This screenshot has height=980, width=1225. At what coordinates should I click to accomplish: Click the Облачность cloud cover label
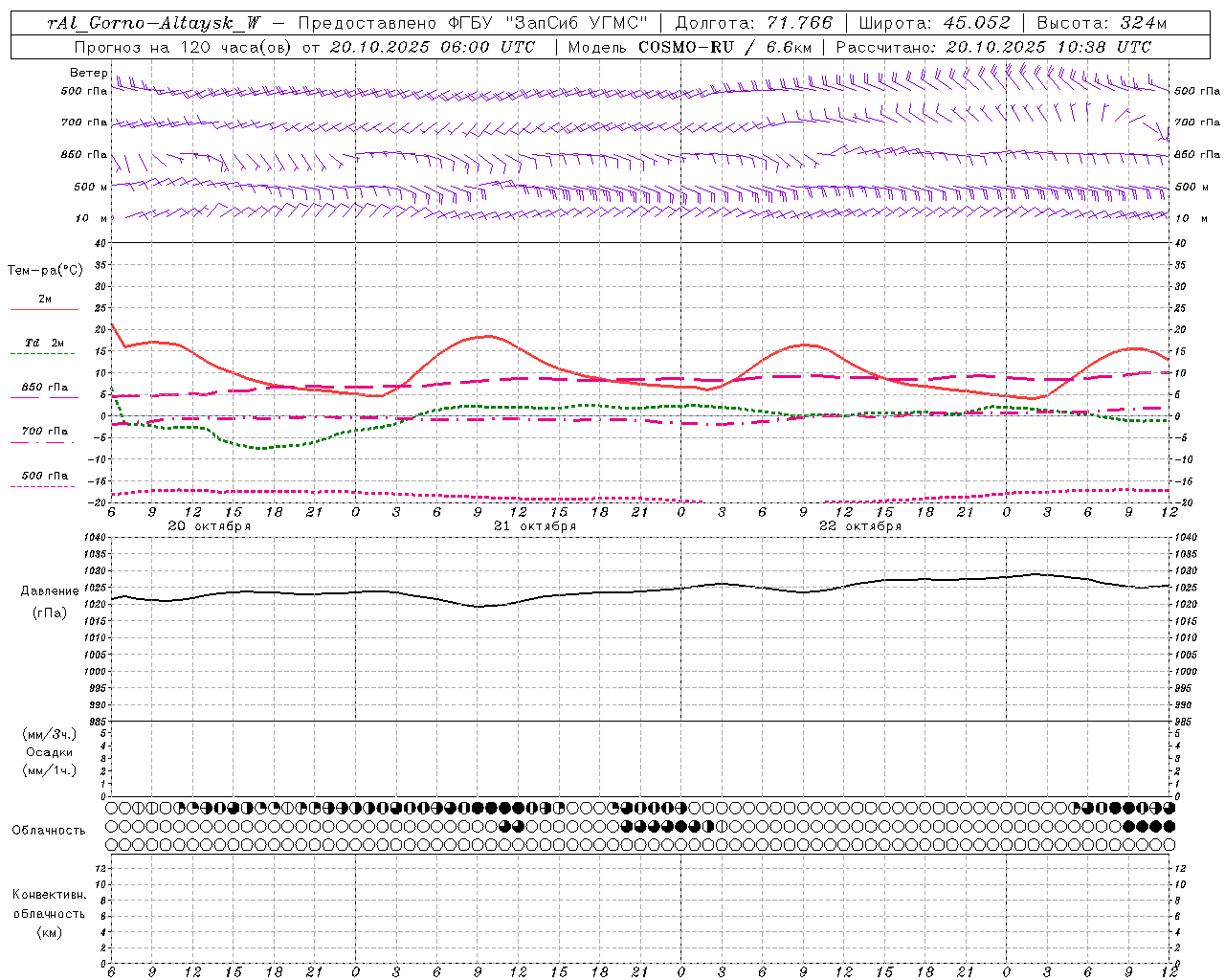49,831
